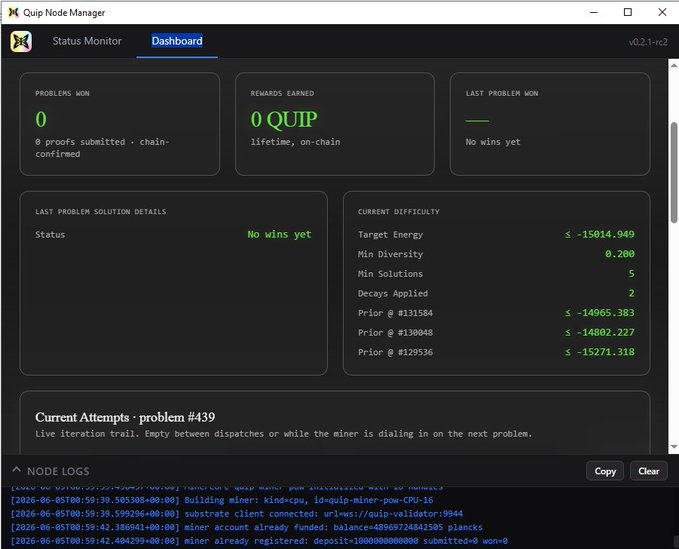
Task: Click Min Solutions value 5
Action: 631,273
